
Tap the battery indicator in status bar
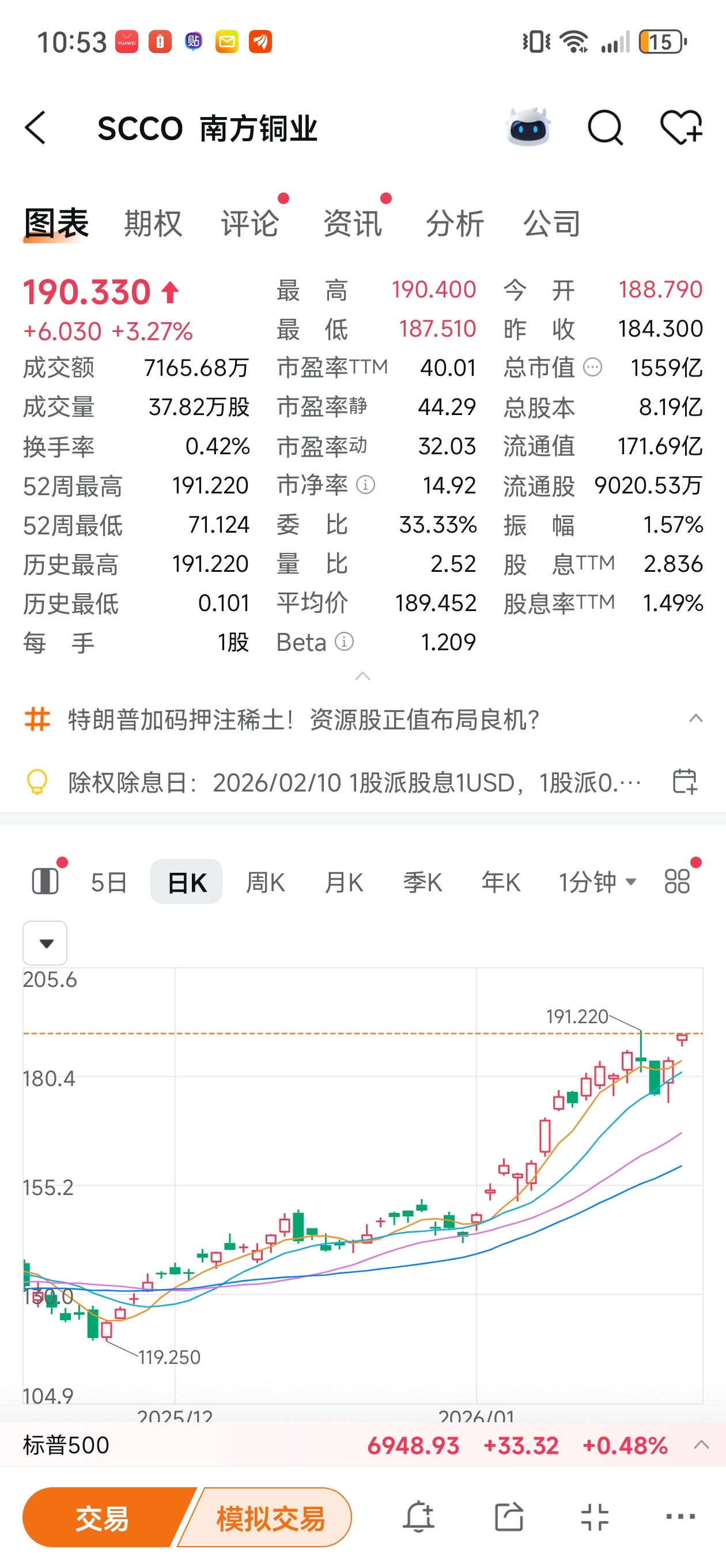[663, 42]
